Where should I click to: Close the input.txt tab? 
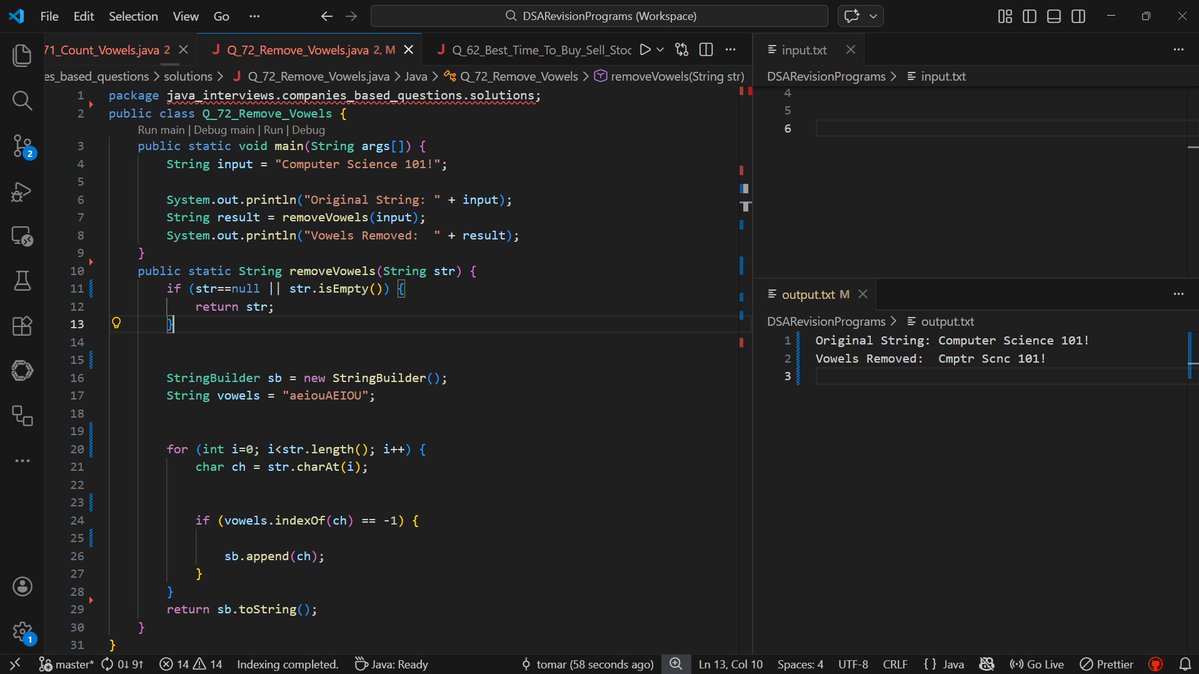pyautogui.click(x=850, y=50)
